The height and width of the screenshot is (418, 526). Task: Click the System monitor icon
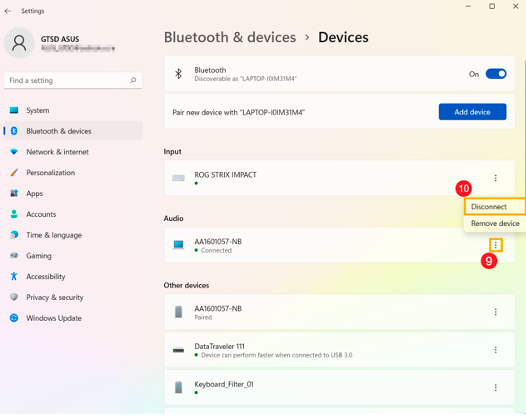tap(14, 110)
